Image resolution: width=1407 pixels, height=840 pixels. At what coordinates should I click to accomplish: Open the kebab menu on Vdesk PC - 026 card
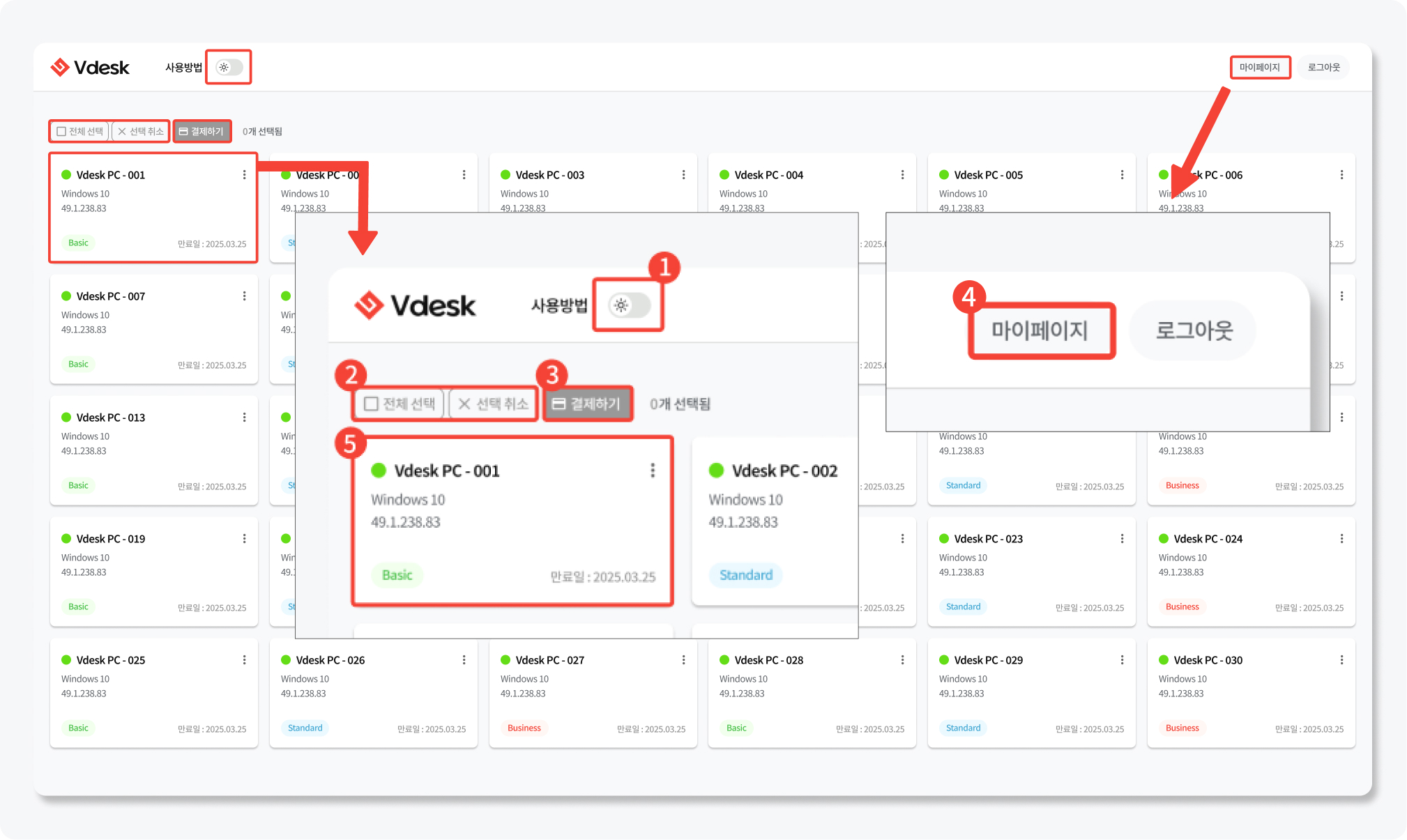(464, 660)
